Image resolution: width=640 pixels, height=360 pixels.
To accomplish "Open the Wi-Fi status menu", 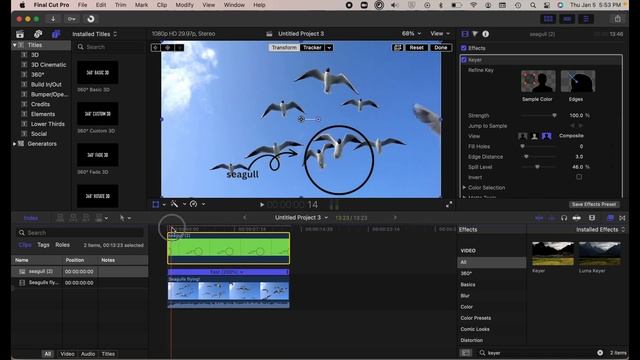I will coord(473,5).
